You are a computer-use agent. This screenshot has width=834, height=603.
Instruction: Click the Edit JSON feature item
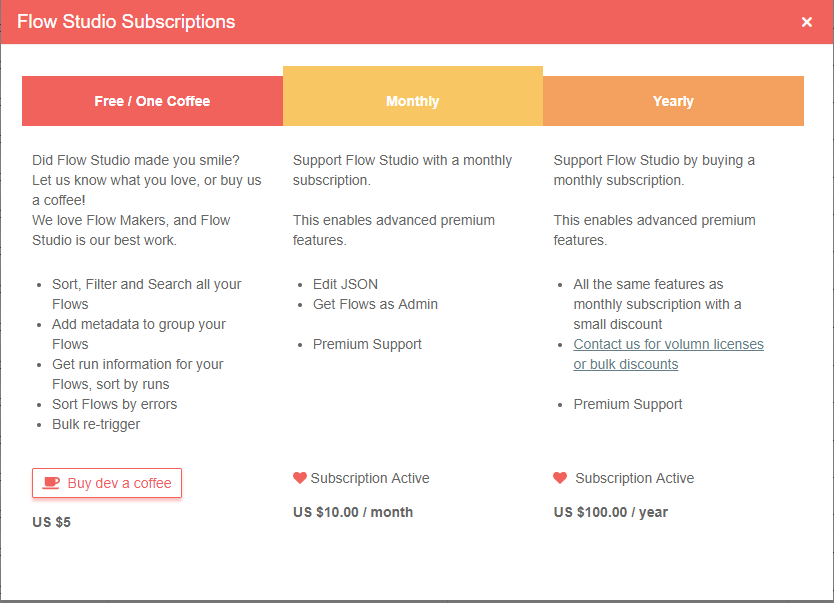345,284
